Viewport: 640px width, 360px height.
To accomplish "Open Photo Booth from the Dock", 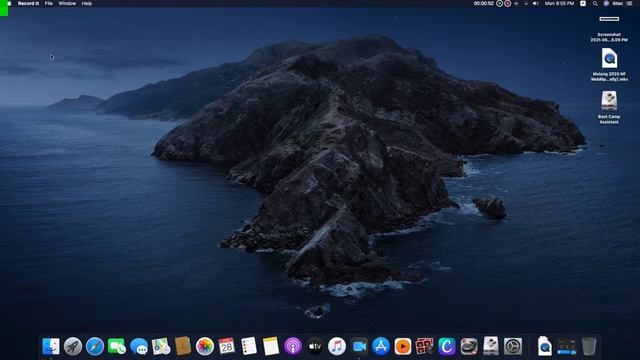I will [x=425, y=347].
